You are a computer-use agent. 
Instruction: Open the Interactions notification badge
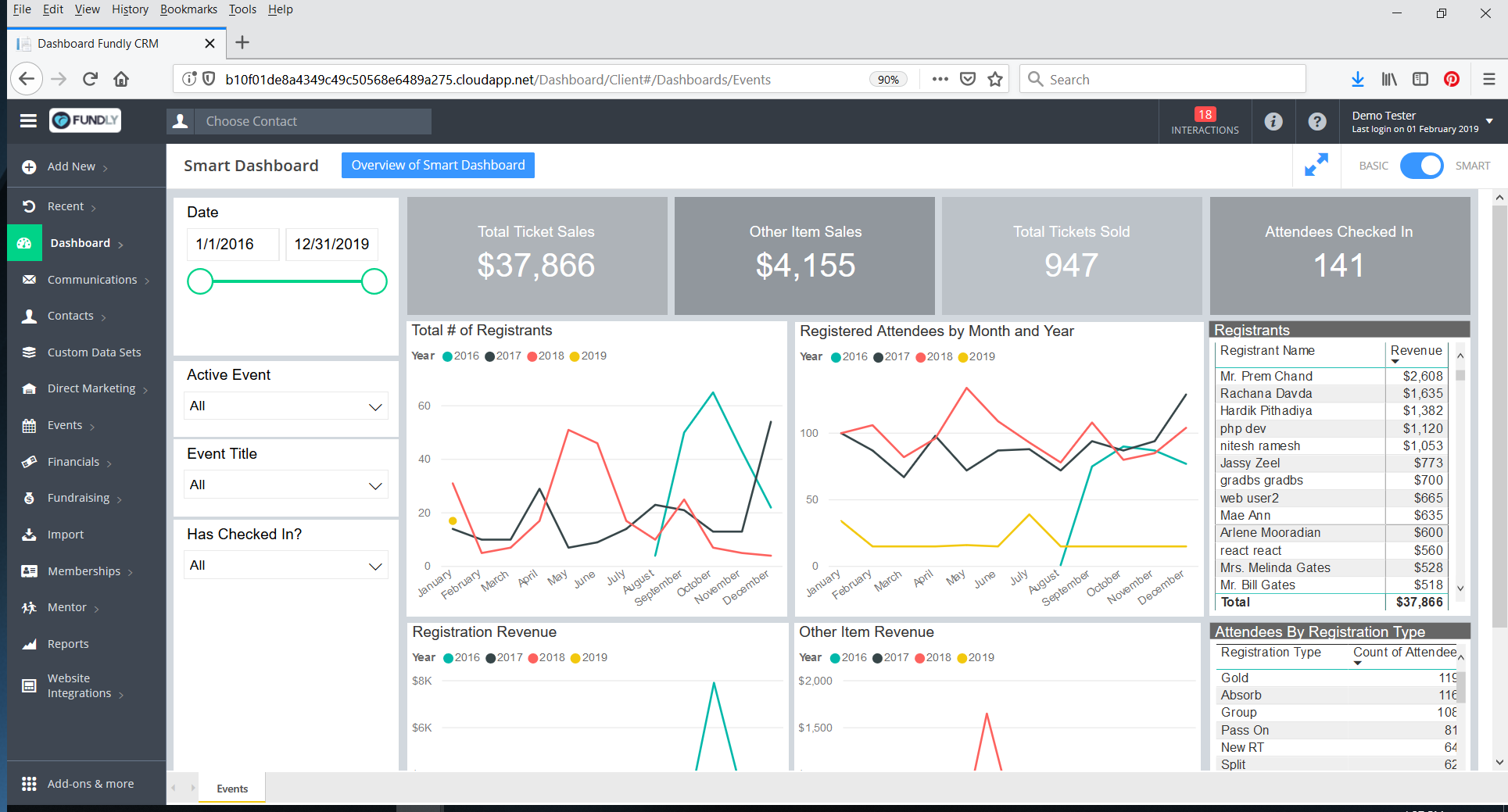pos(1205,121)
